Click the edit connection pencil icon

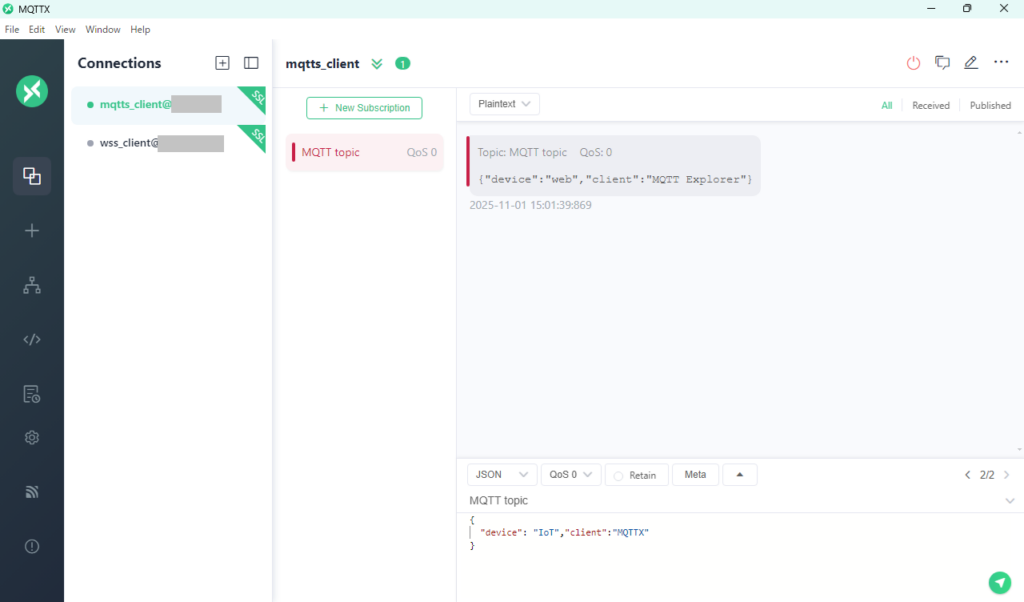click(970, 63)
